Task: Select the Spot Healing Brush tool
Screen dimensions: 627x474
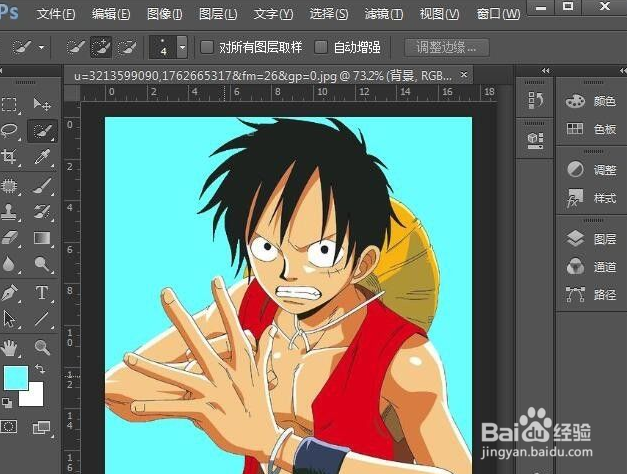Action: point(10,186)
